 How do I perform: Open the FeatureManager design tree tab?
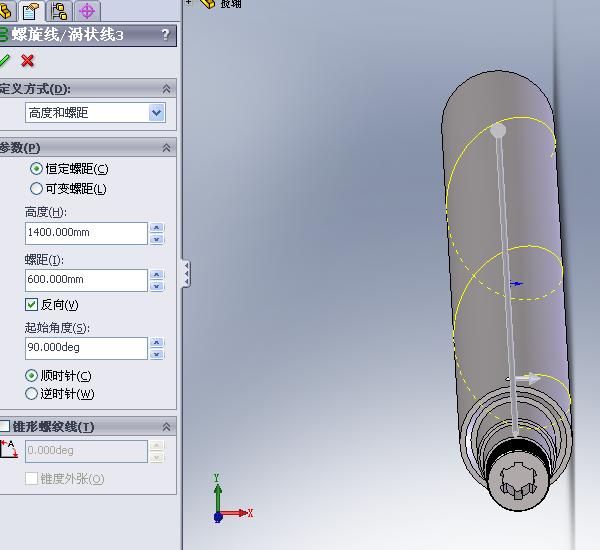tap(7, 11)
